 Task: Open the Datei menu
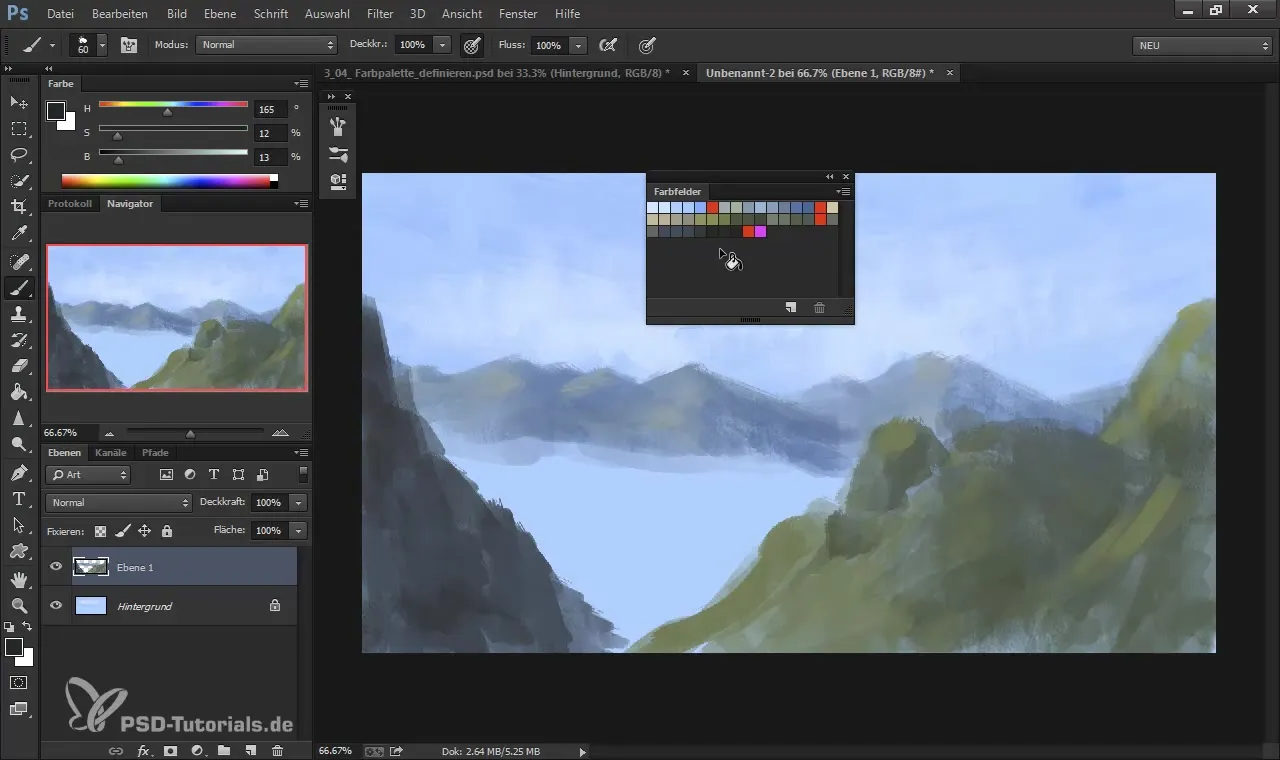(x=60, y=14)
